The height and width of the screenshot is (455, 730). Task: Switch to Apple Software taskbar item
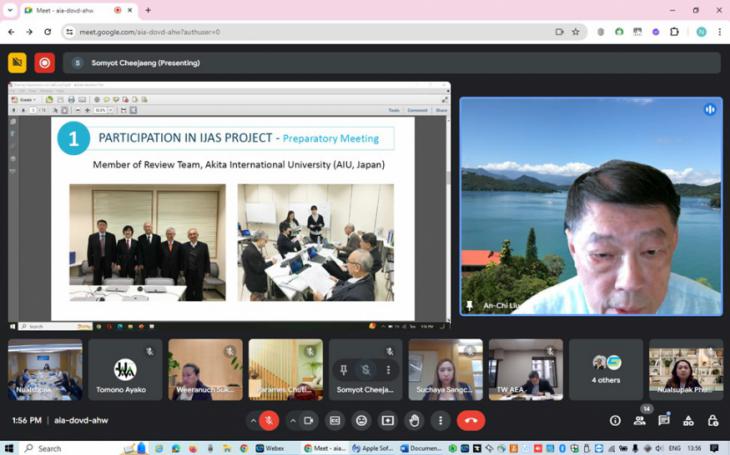(373, 448)
